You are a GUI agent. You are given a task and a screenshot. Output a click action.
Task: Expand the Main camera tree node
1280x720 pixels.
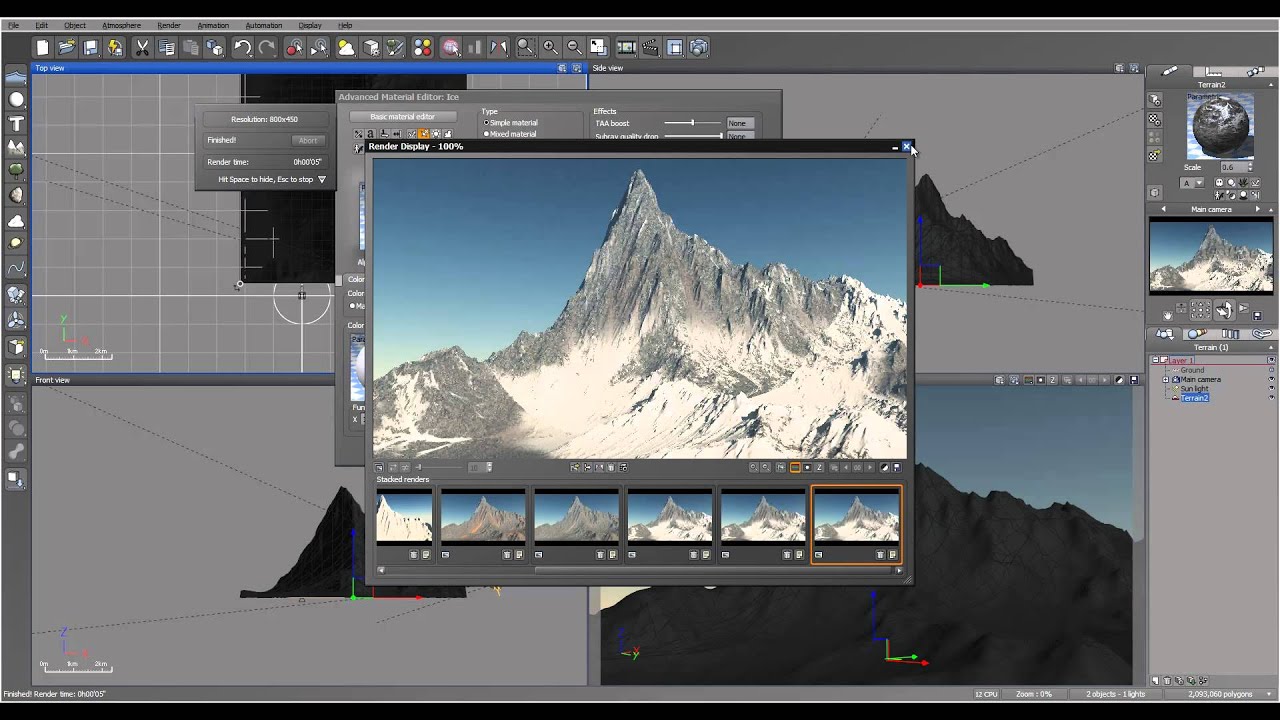(x=1165, y=380)
